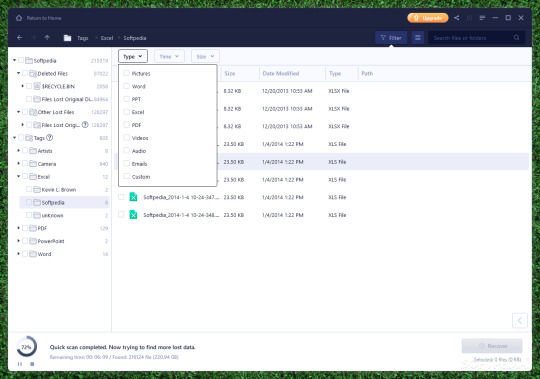
Task: Go up one folder level arrow
Action: point(47,38)
